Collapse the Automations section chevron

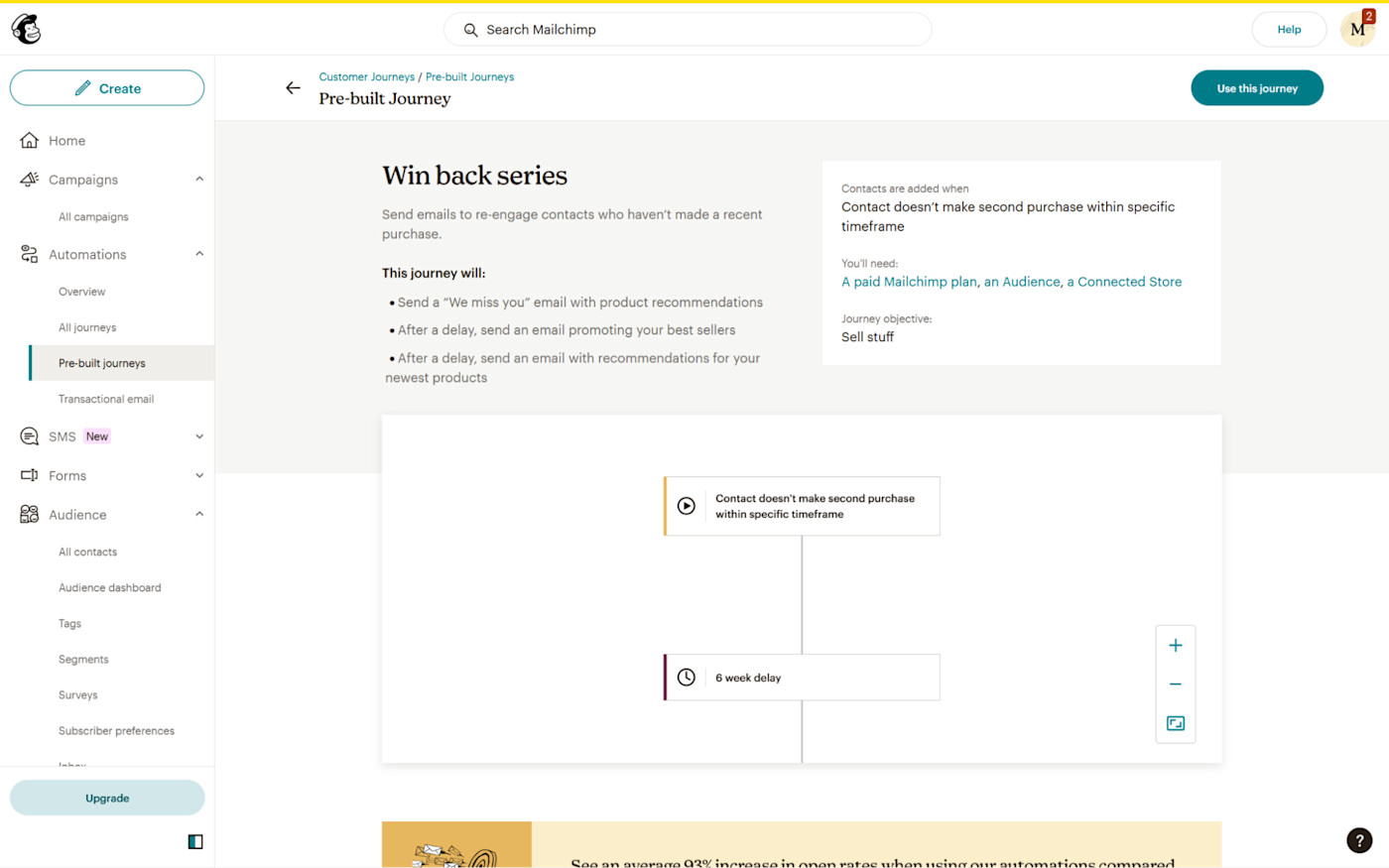199,254
